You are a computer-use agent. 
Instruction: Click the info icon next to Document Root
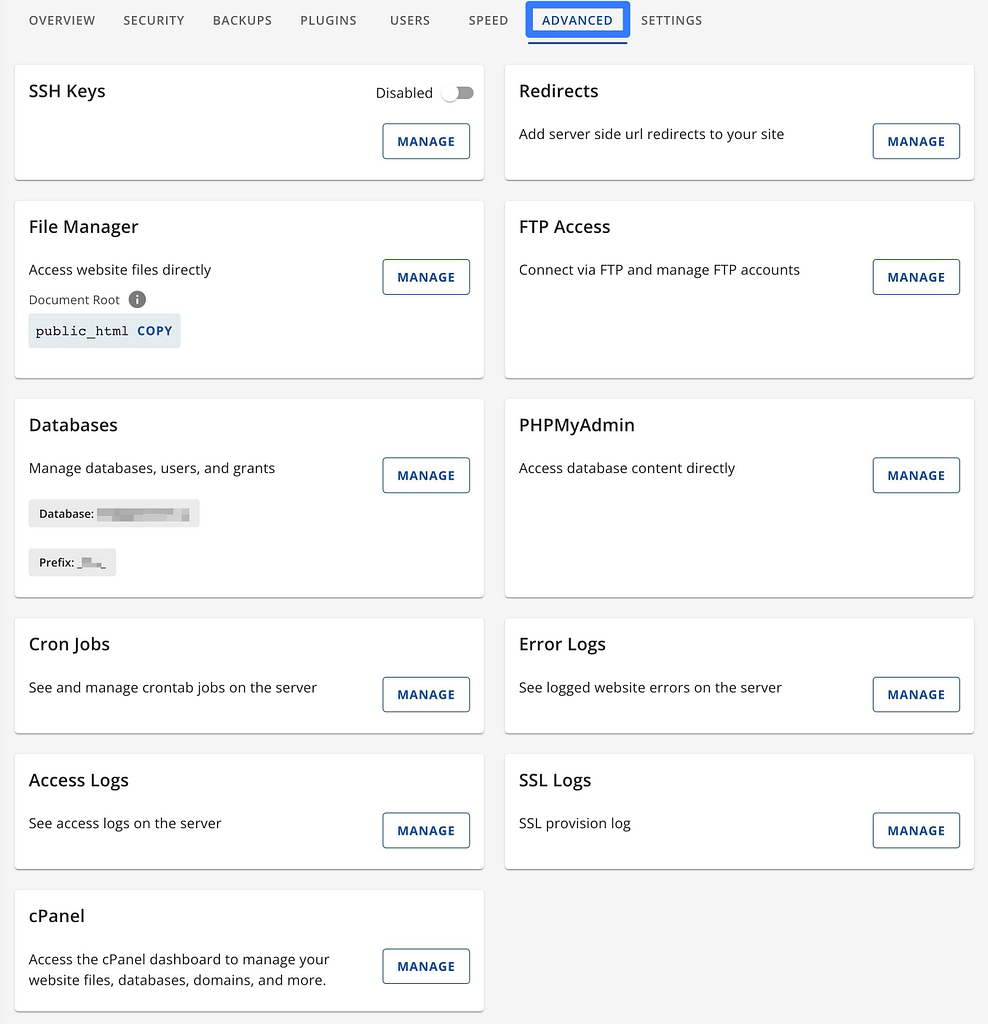[137, 299]
